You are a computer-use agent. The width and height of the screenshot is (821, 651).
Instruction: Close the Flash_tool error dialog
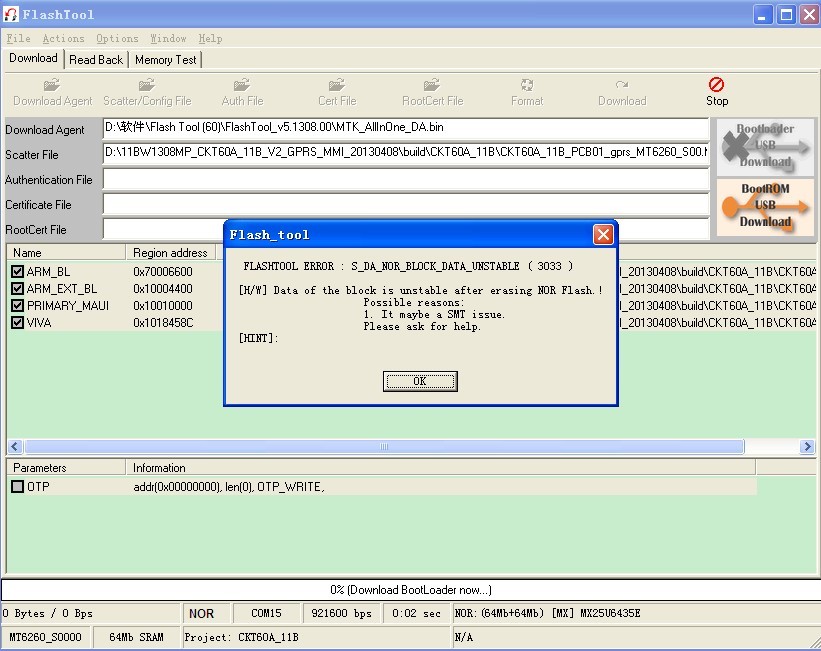tap(603, 234)
